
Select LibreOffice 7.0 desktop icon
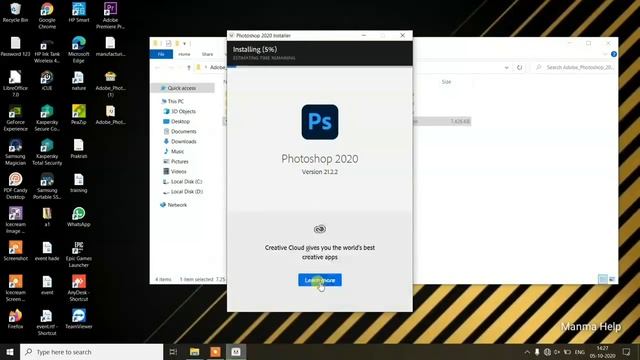16,84
